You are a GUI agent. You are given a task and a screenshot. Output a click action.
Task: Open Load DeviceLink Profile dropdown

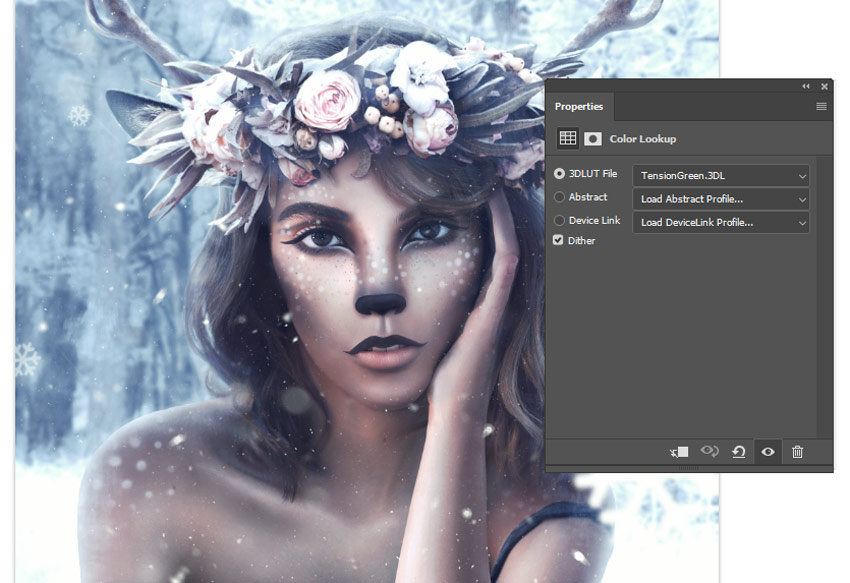tap(721, 222)
